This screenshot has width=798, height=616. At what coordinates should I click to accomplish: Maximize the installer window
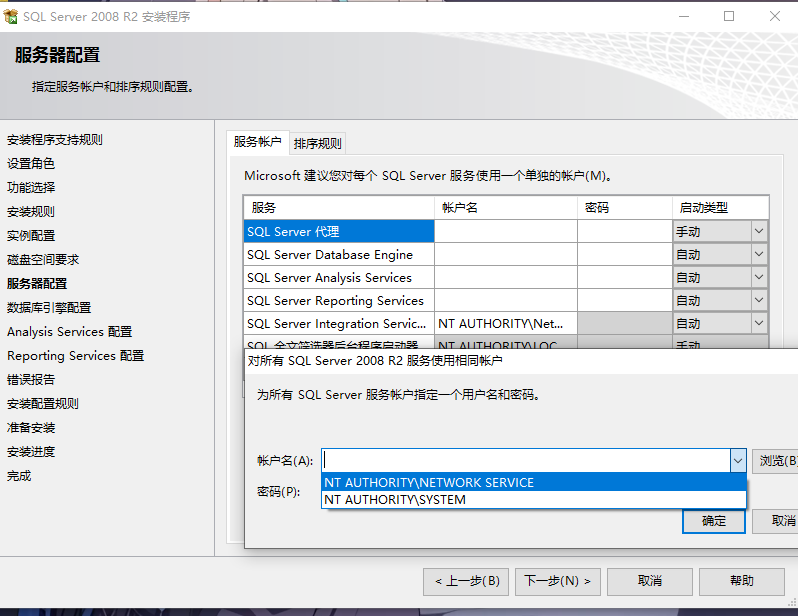click(x=729, y=16)
